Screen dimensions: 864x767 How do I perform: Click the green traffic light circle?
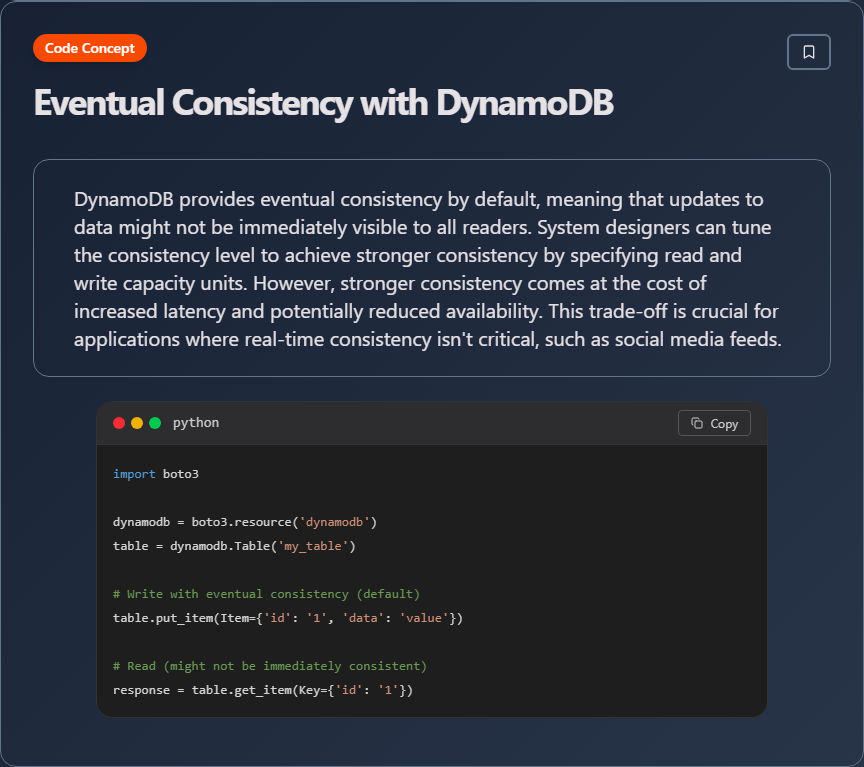click(153, 422)
